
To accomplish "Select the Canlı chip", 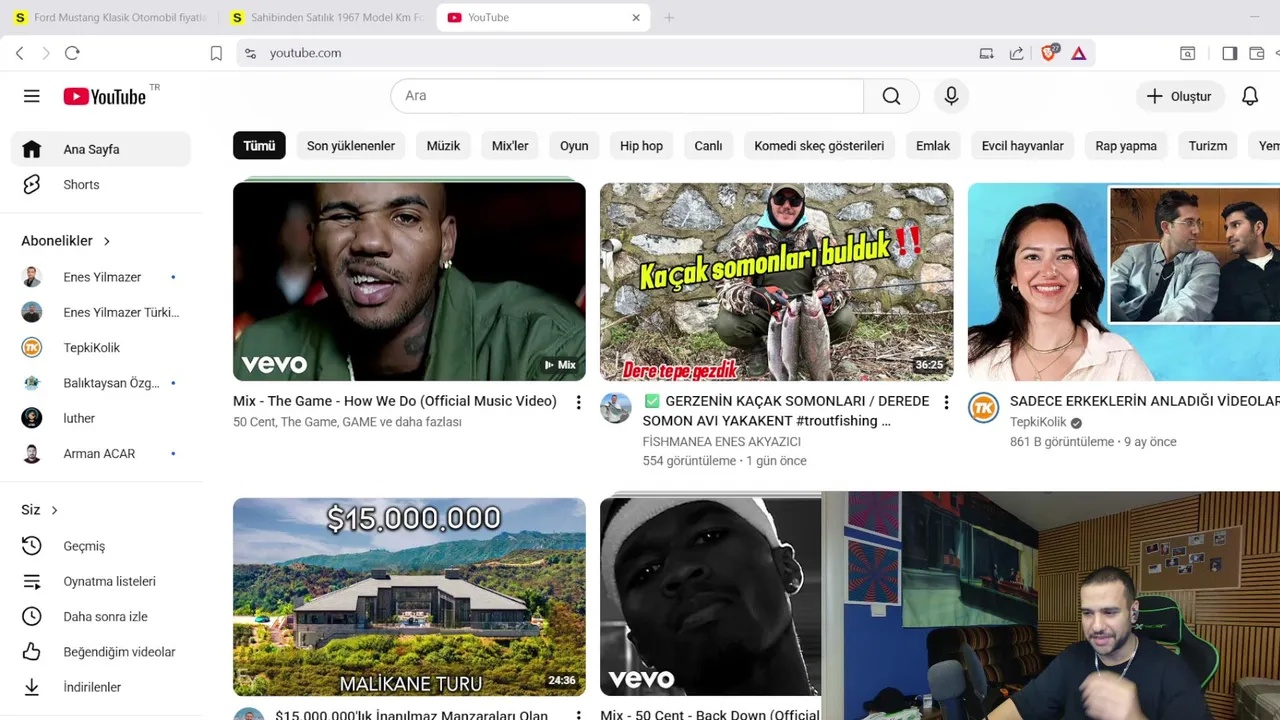I will click(708, 146).
